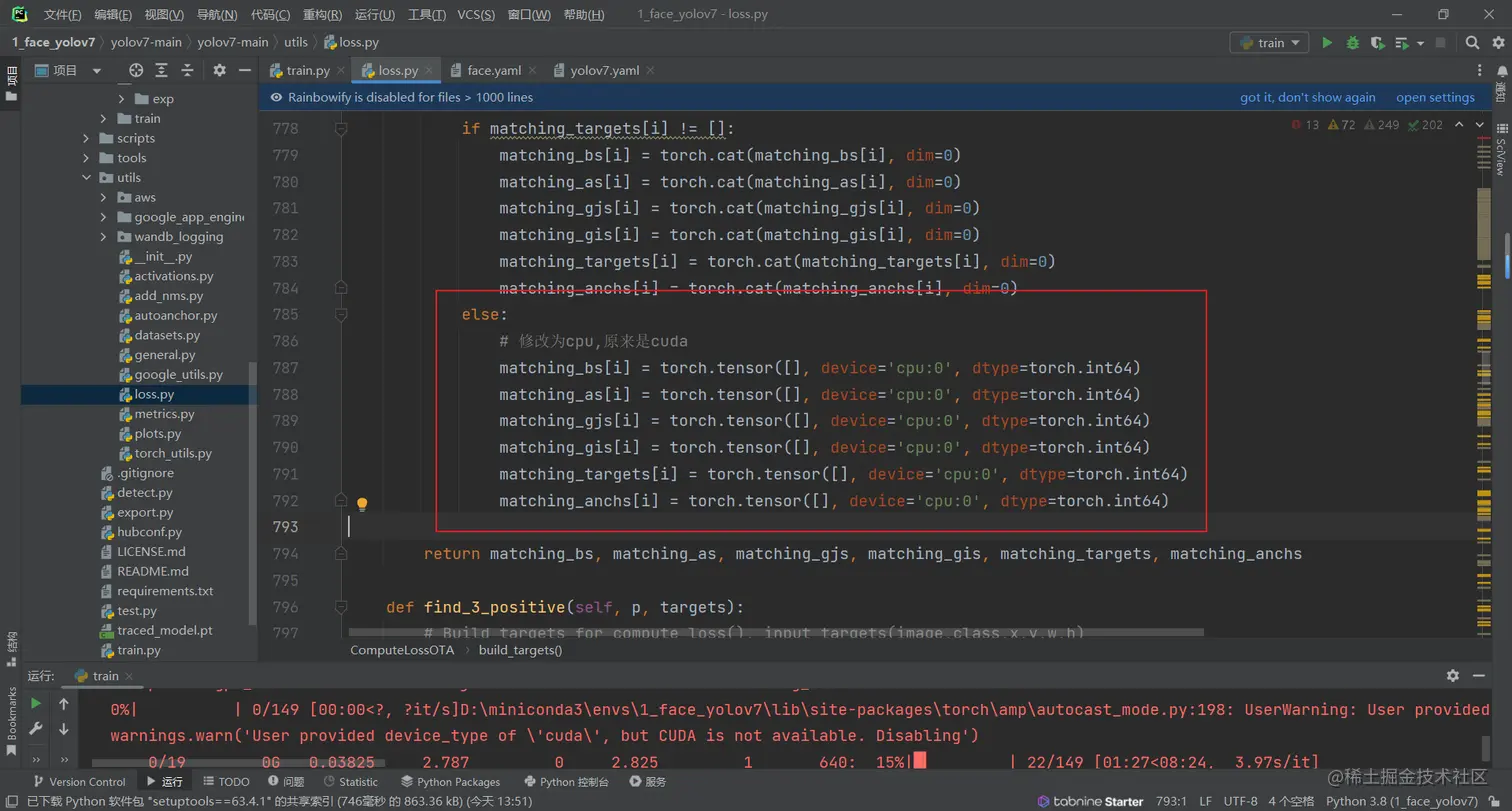Image resolution: width=1512 pixels, height=811 pixels.
Task: Collapse the utils folder
Action: coord(87,178)
